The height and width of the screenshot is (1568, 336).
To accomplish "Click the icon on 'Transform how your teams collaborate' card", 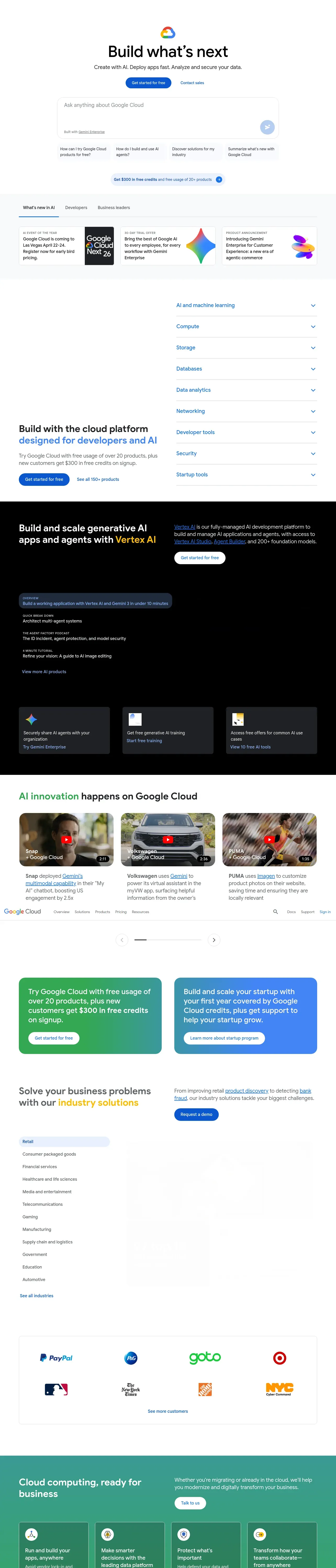I will [260, 1535].
